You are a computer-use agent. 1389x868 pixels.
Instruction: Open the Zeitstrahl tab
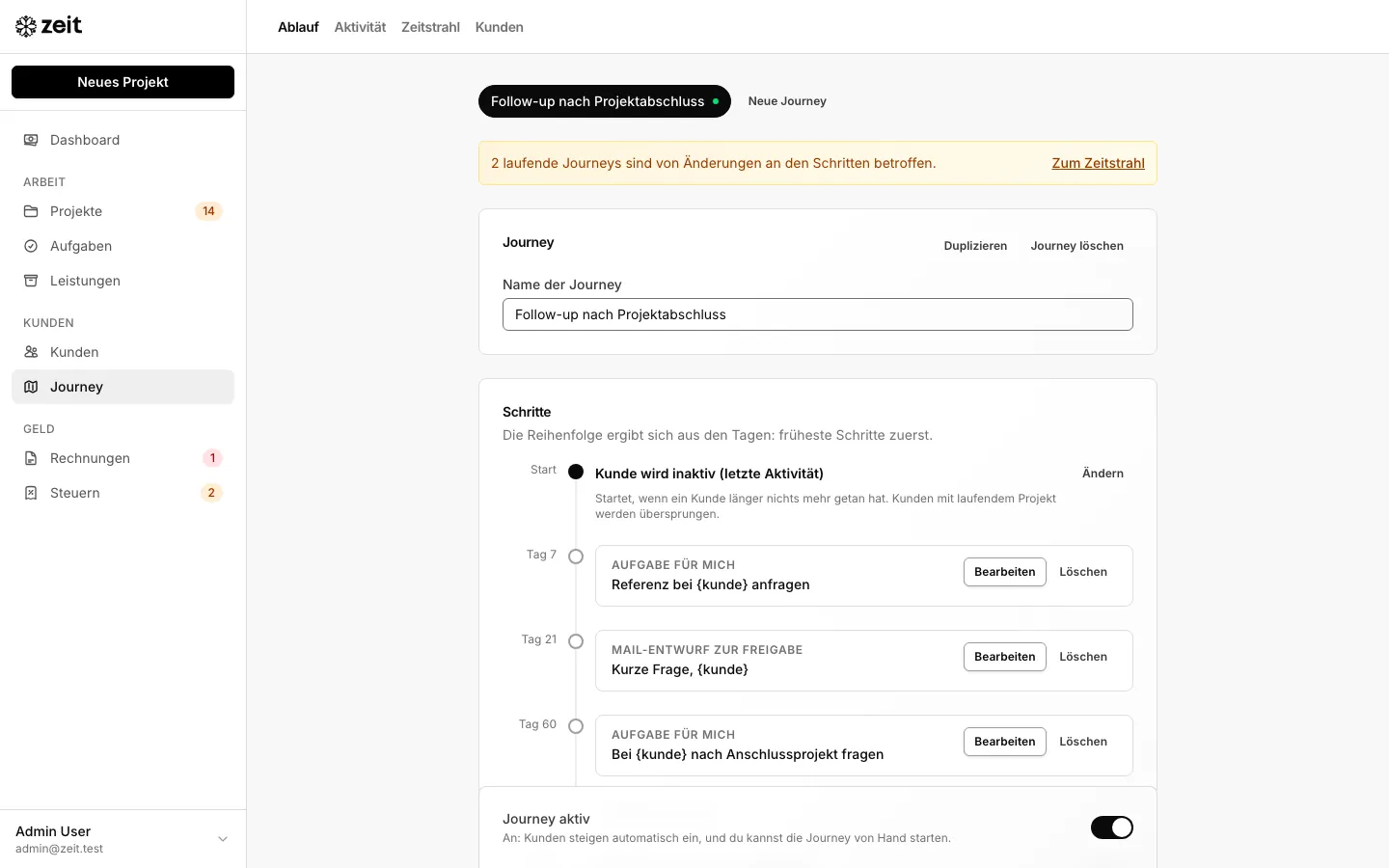point(430,27)
